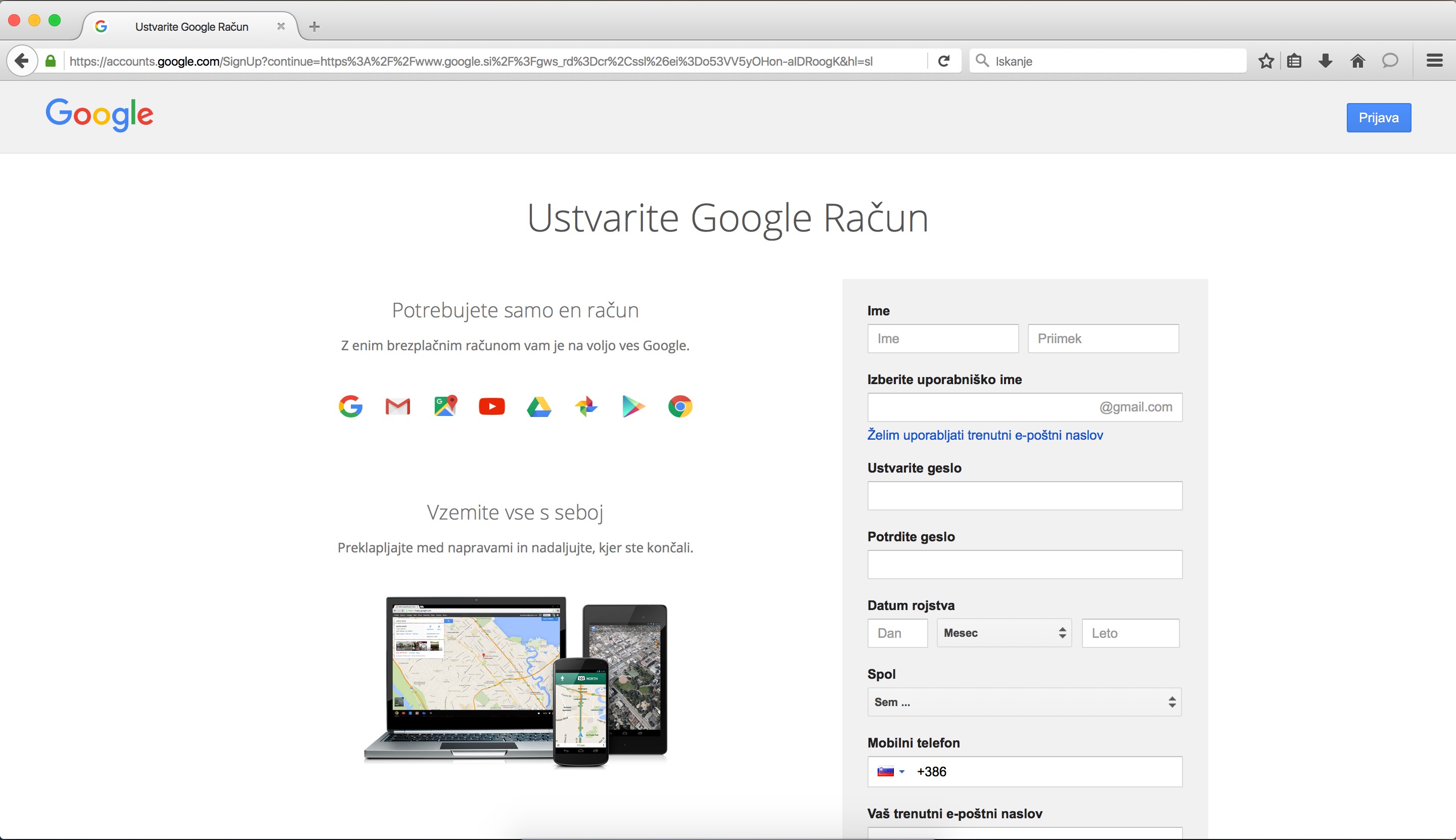Bookmark this page with the star icon

(1266, 61)
